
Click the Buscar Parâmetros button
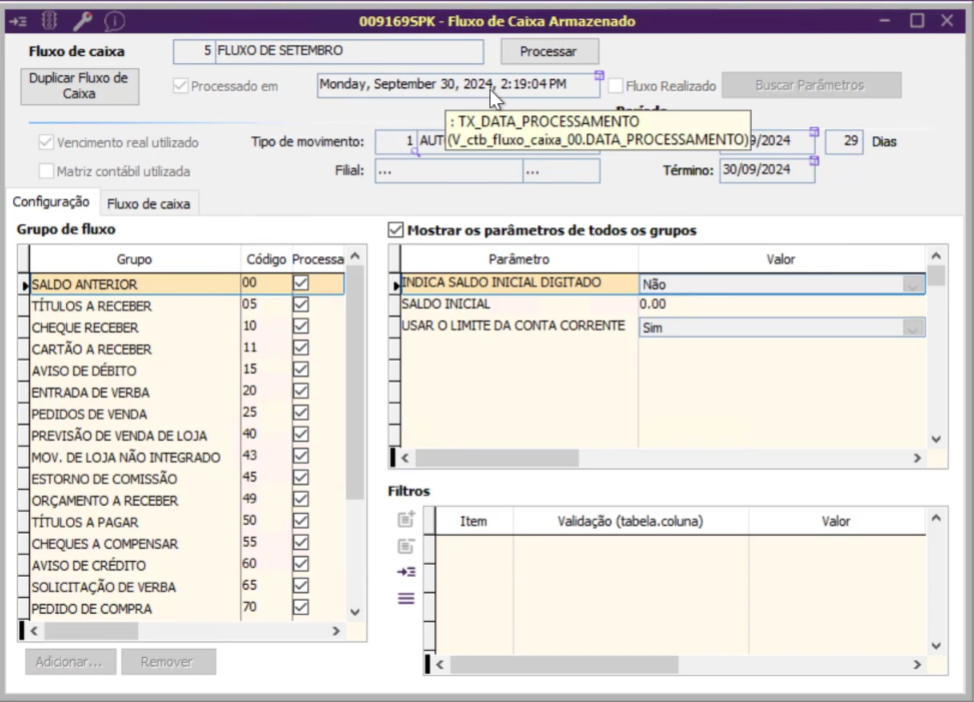810,85
